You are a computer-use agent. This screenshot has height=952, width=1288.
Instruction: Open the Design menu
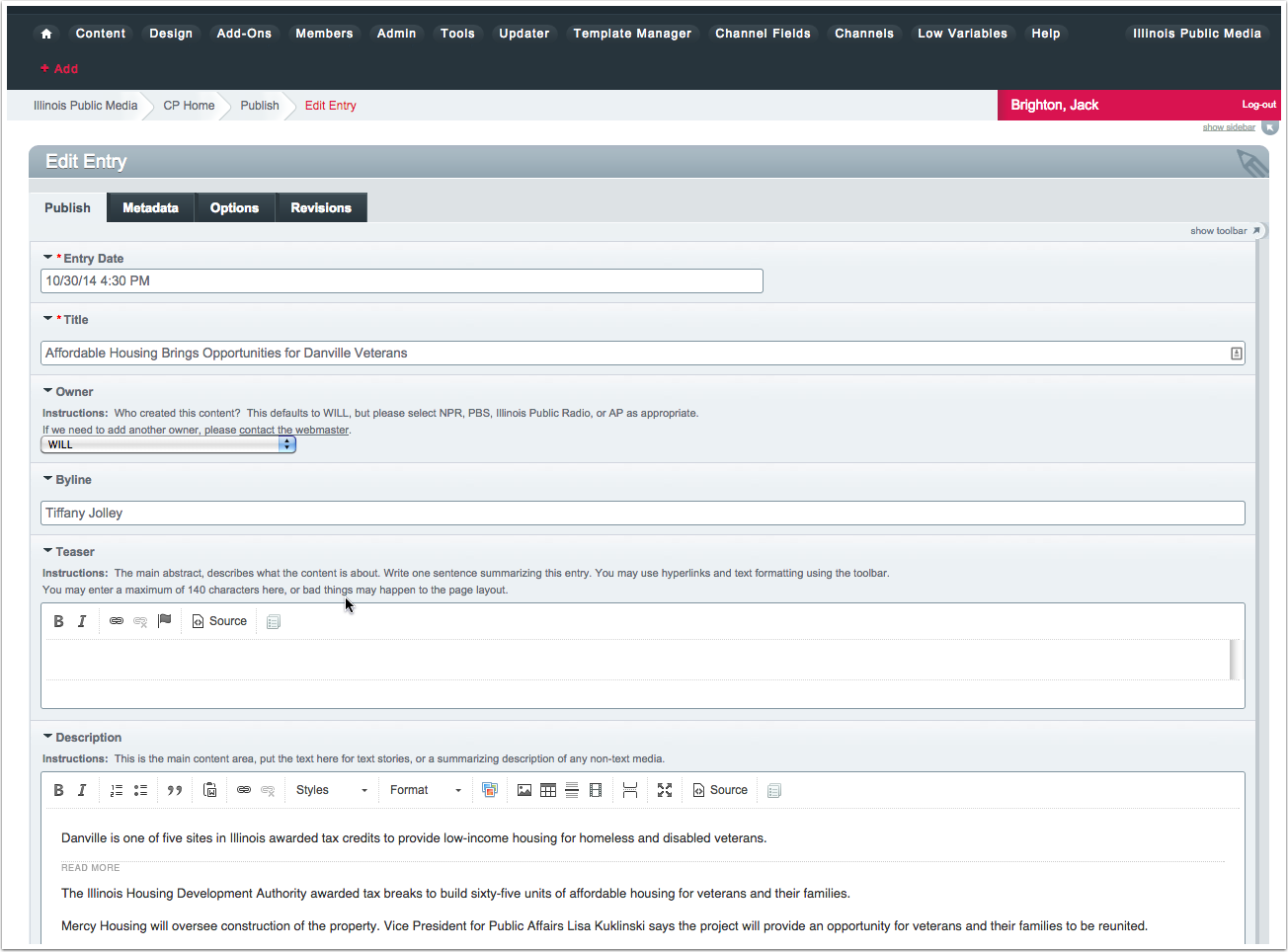(x=171, y=34)
